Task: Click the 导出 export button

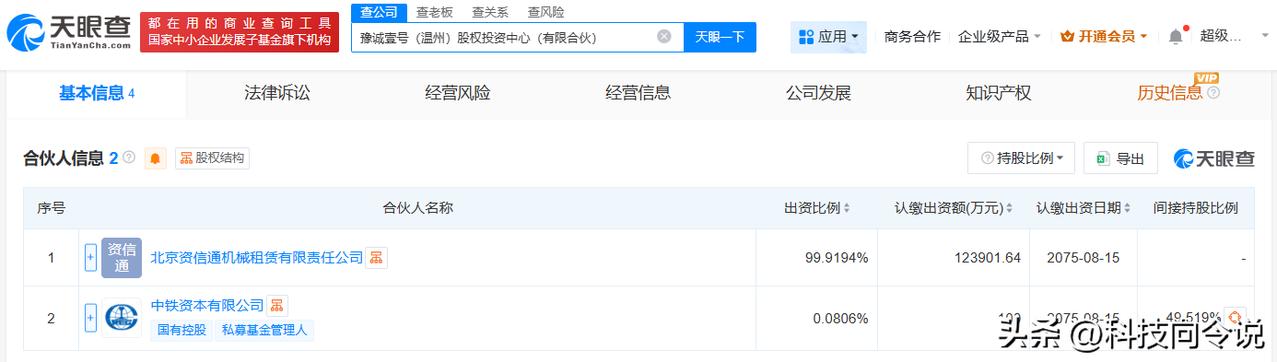Action: point(1120,158)
